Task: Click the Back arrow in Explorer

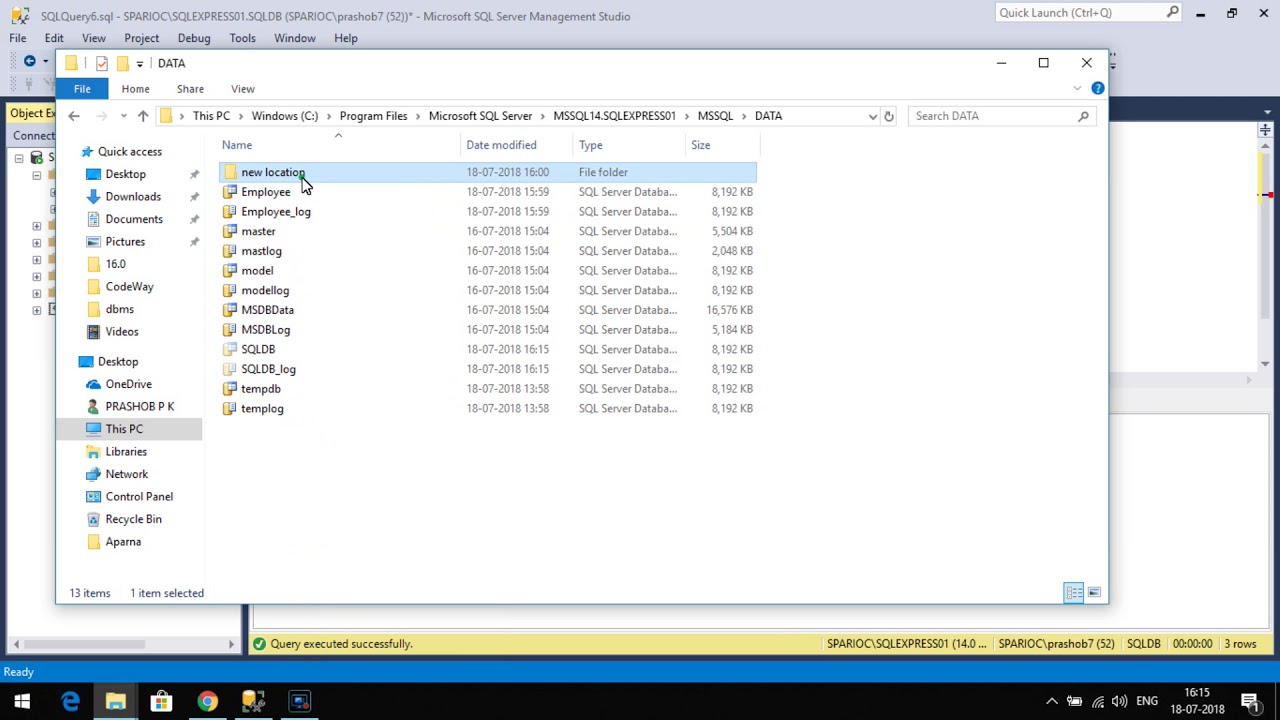Action: pos(74,116)
